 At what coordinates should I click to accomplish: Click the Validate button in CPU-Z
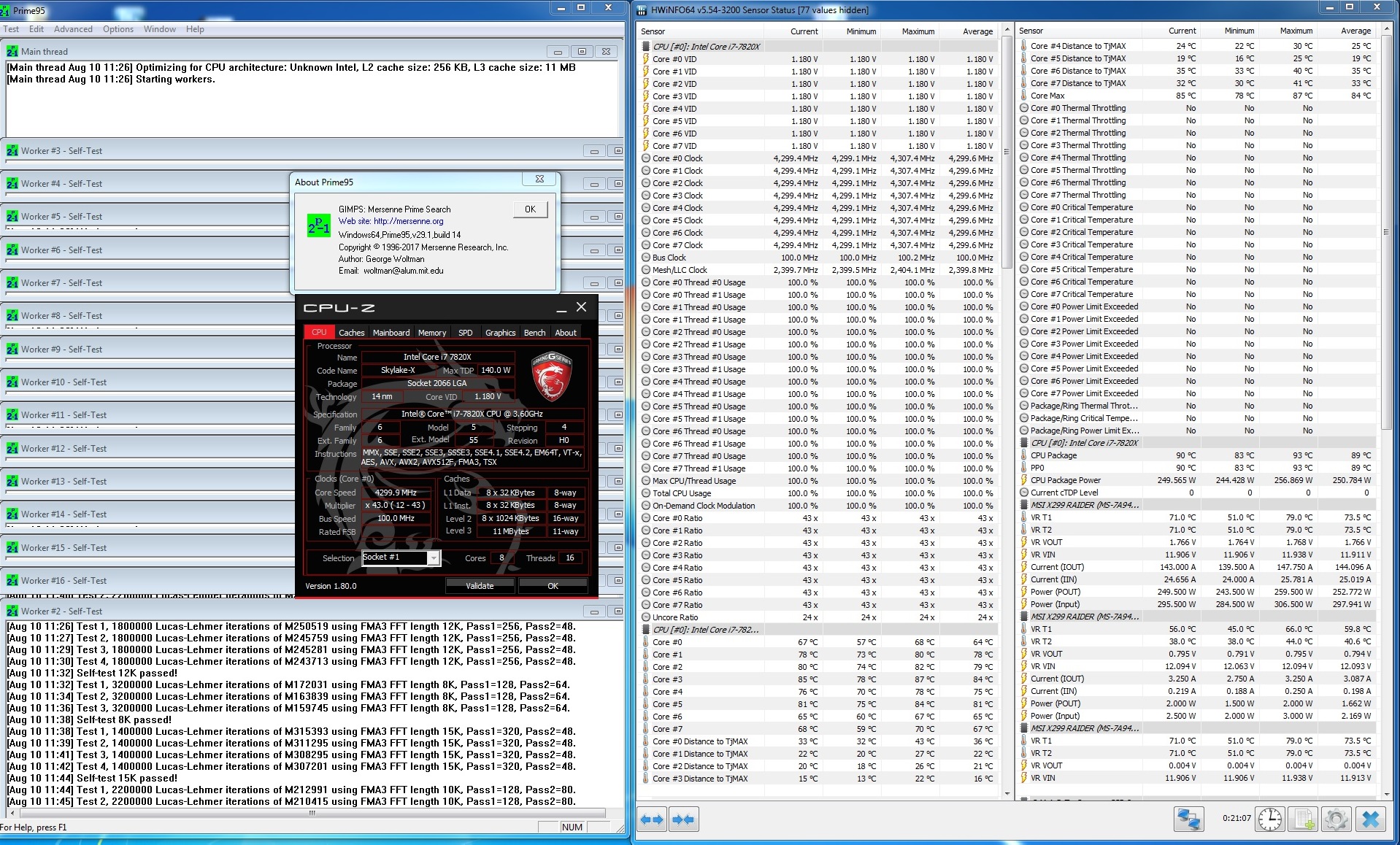480,586
